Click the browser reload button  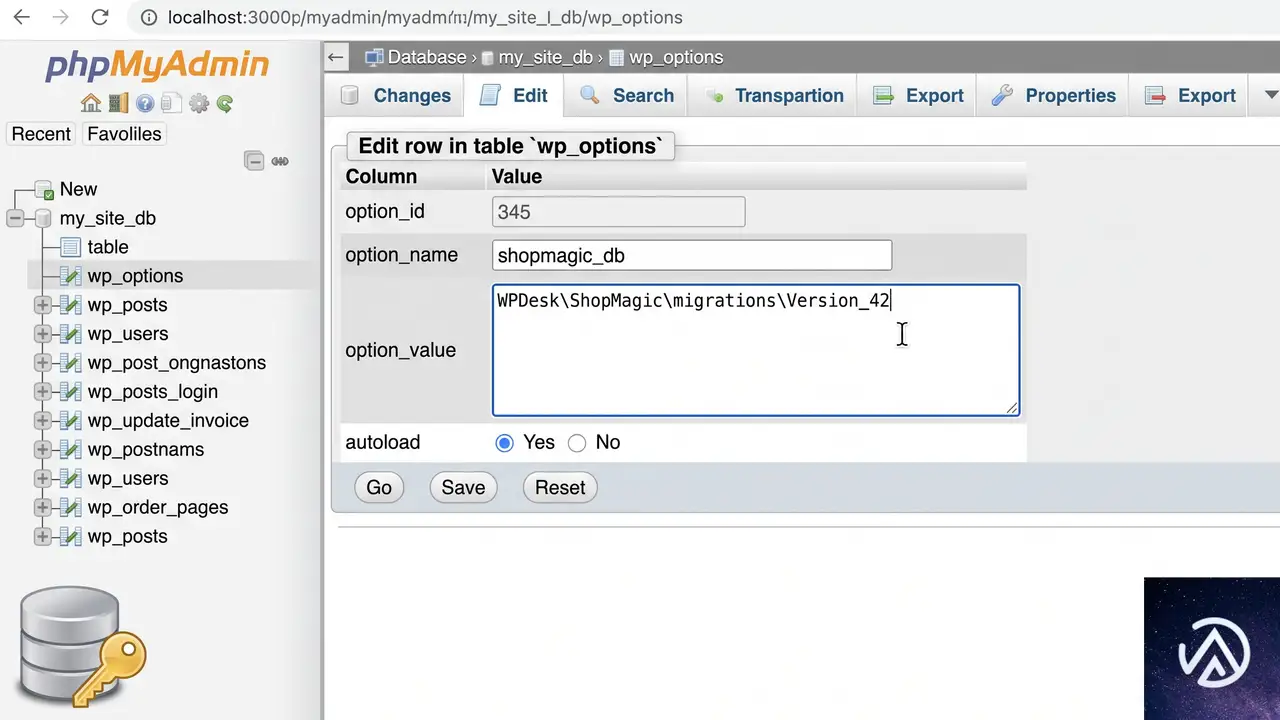point(99,17)
